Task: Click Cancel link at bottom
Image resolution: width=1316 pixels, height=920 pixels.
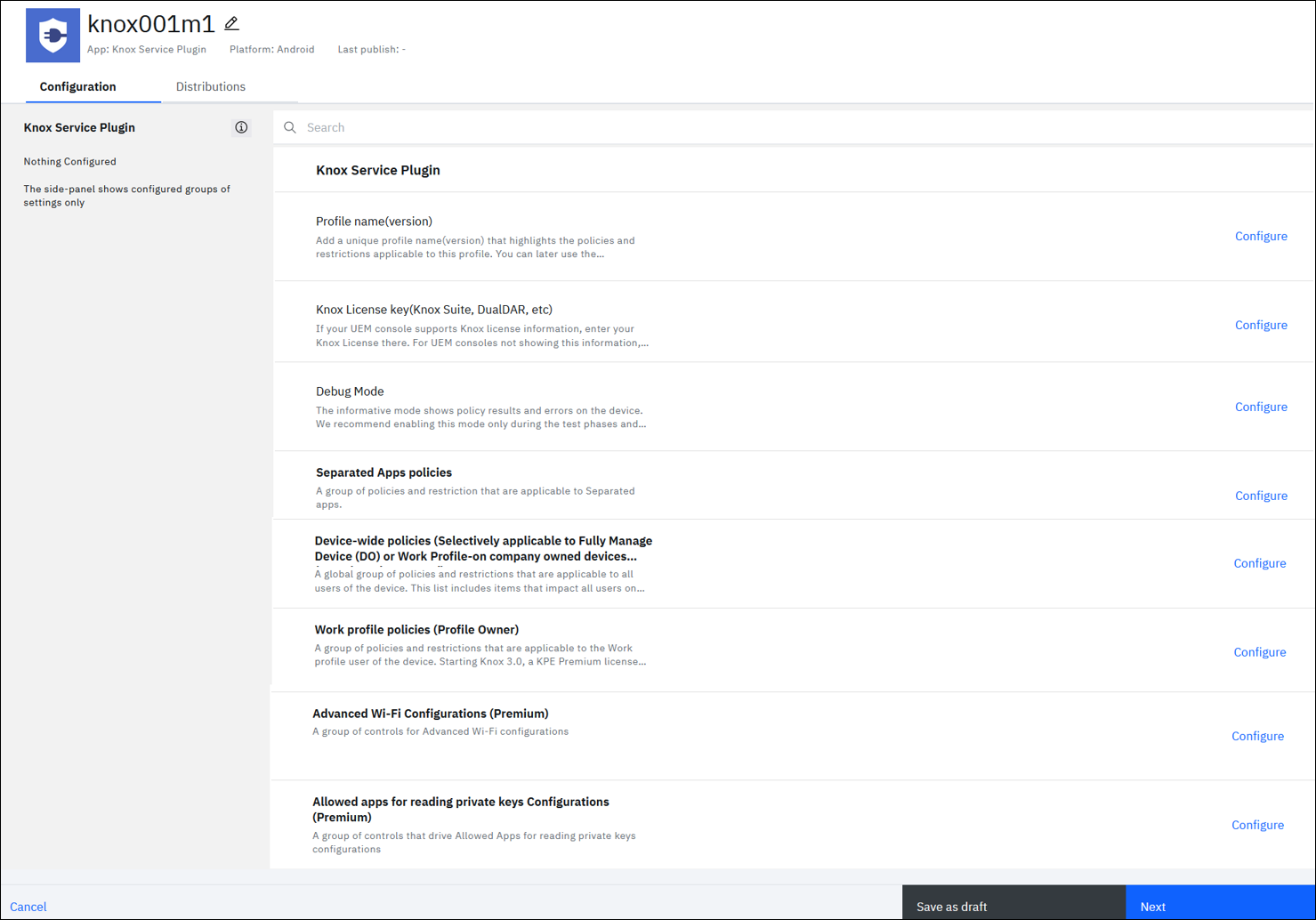Action: pyautogui.click(x=28, y=907)
